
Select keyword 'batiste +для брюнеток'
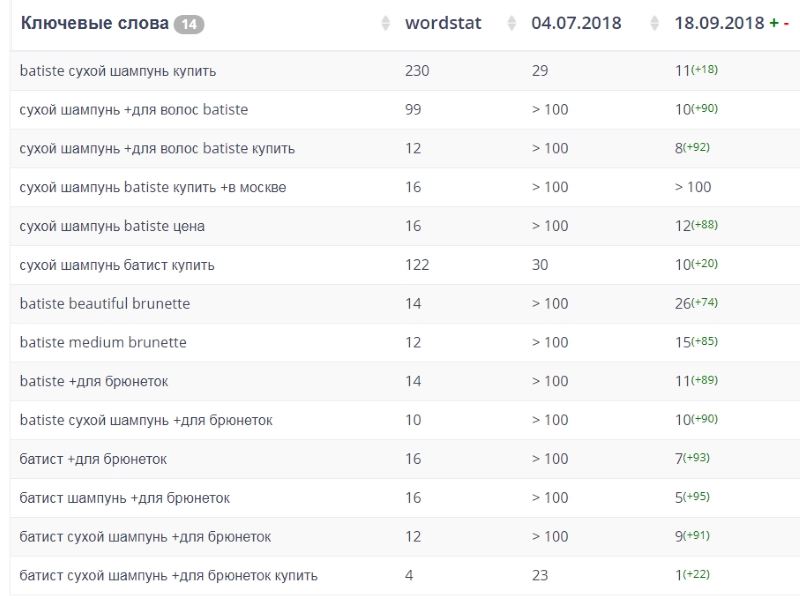[x=94, y=382]
